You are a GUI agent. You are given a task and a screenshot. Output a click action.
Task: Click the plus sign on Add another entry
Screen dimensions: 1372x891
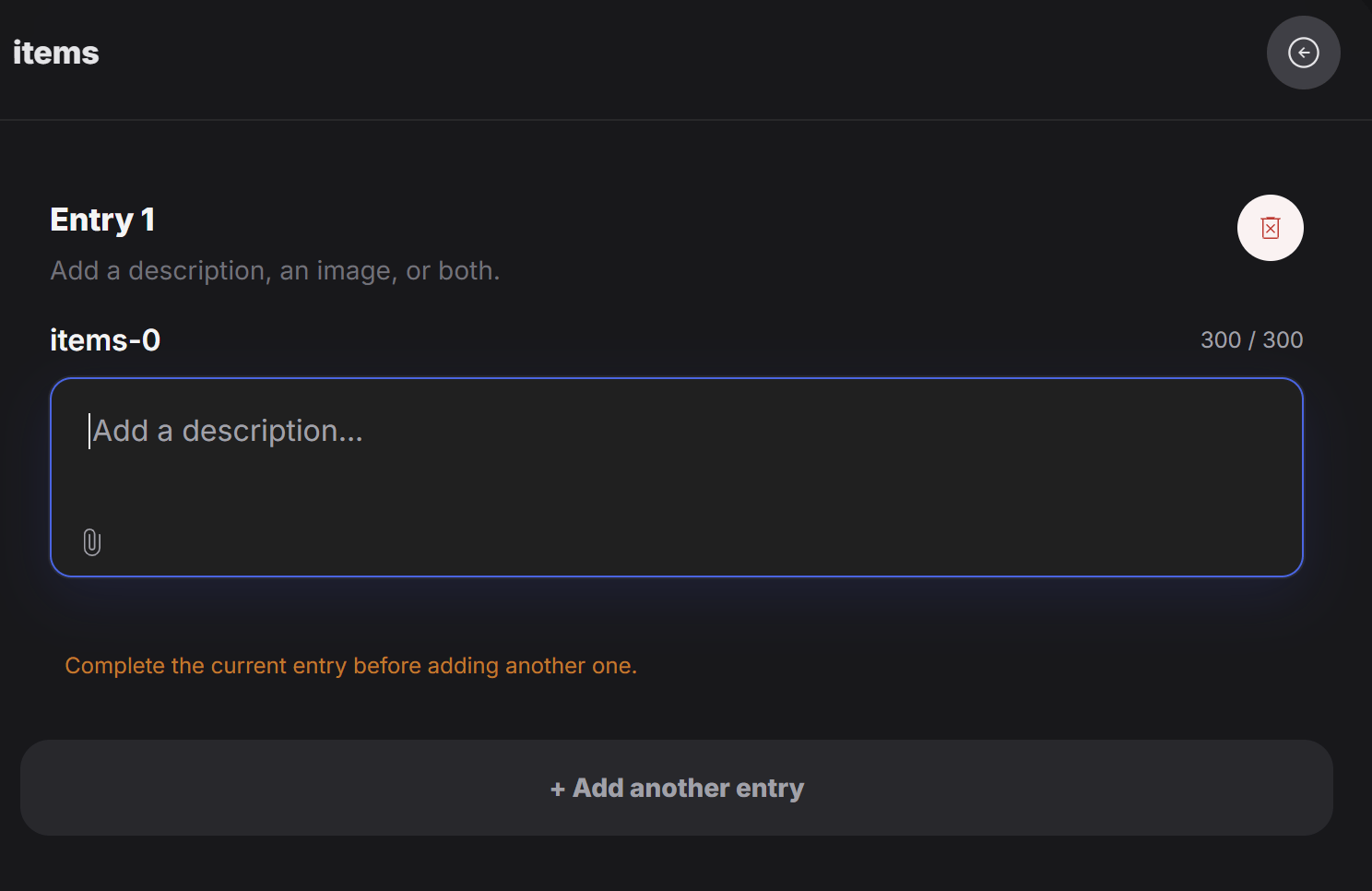pos(557,789)
